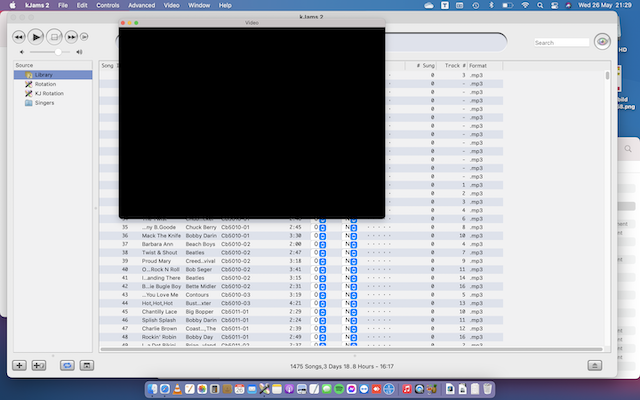This screenshot has height=400, width=640.
Task: Click the add folder plus button
Action: click(x=38, y=366)
